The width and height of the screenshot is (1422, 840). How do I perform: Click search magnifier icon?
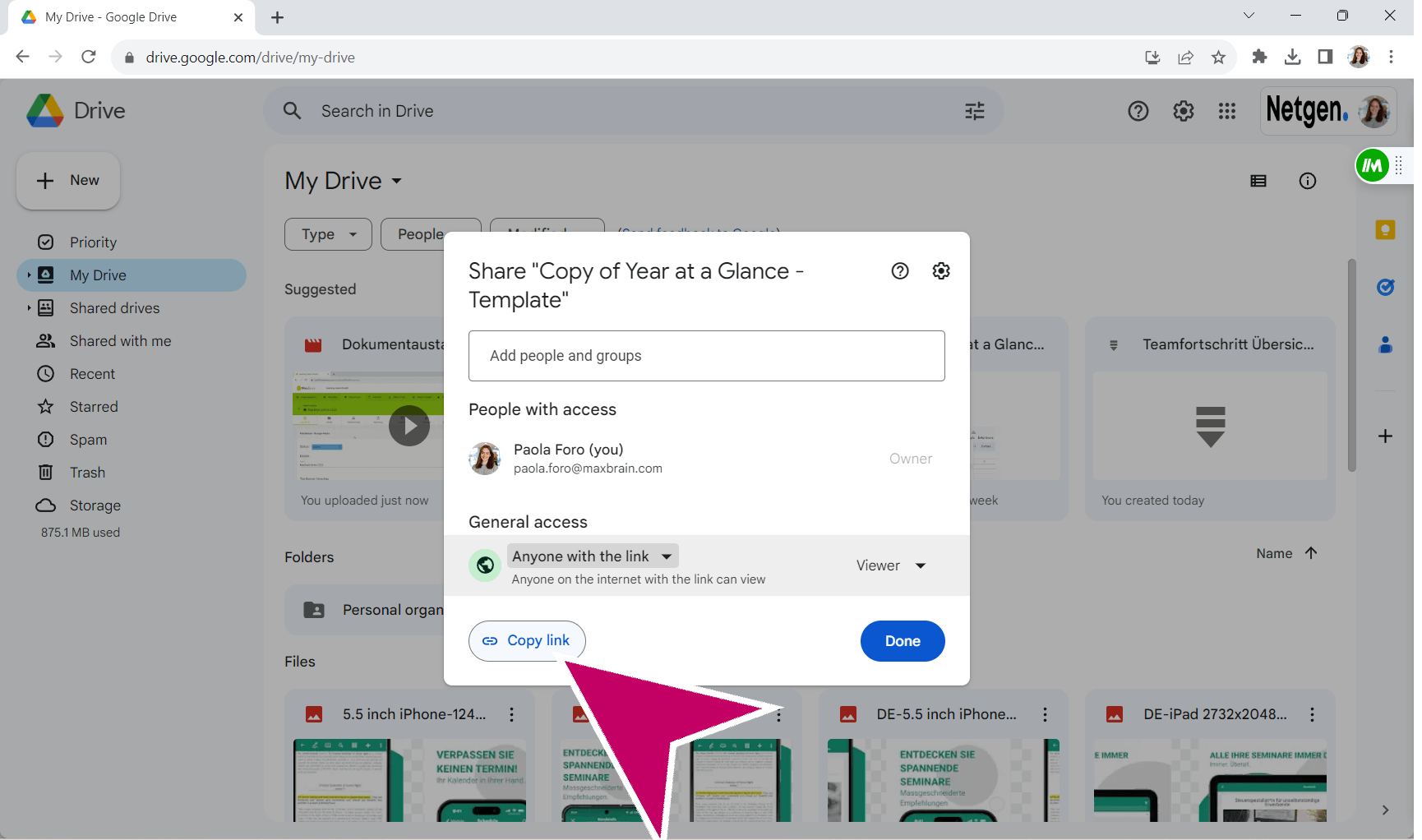[x=293, y=111]
